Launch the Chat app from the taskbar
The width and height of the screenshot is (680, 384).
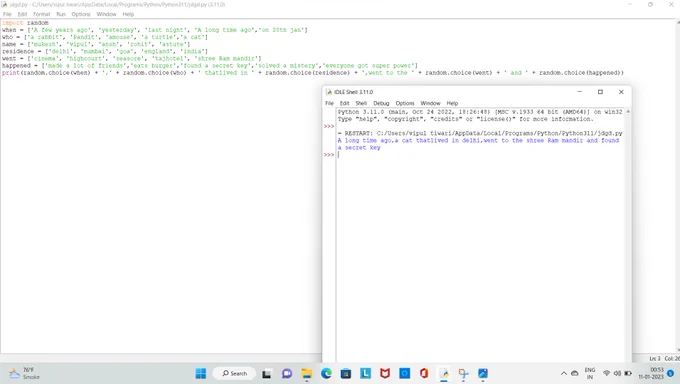pyautogui.click(x=287, y=374)
